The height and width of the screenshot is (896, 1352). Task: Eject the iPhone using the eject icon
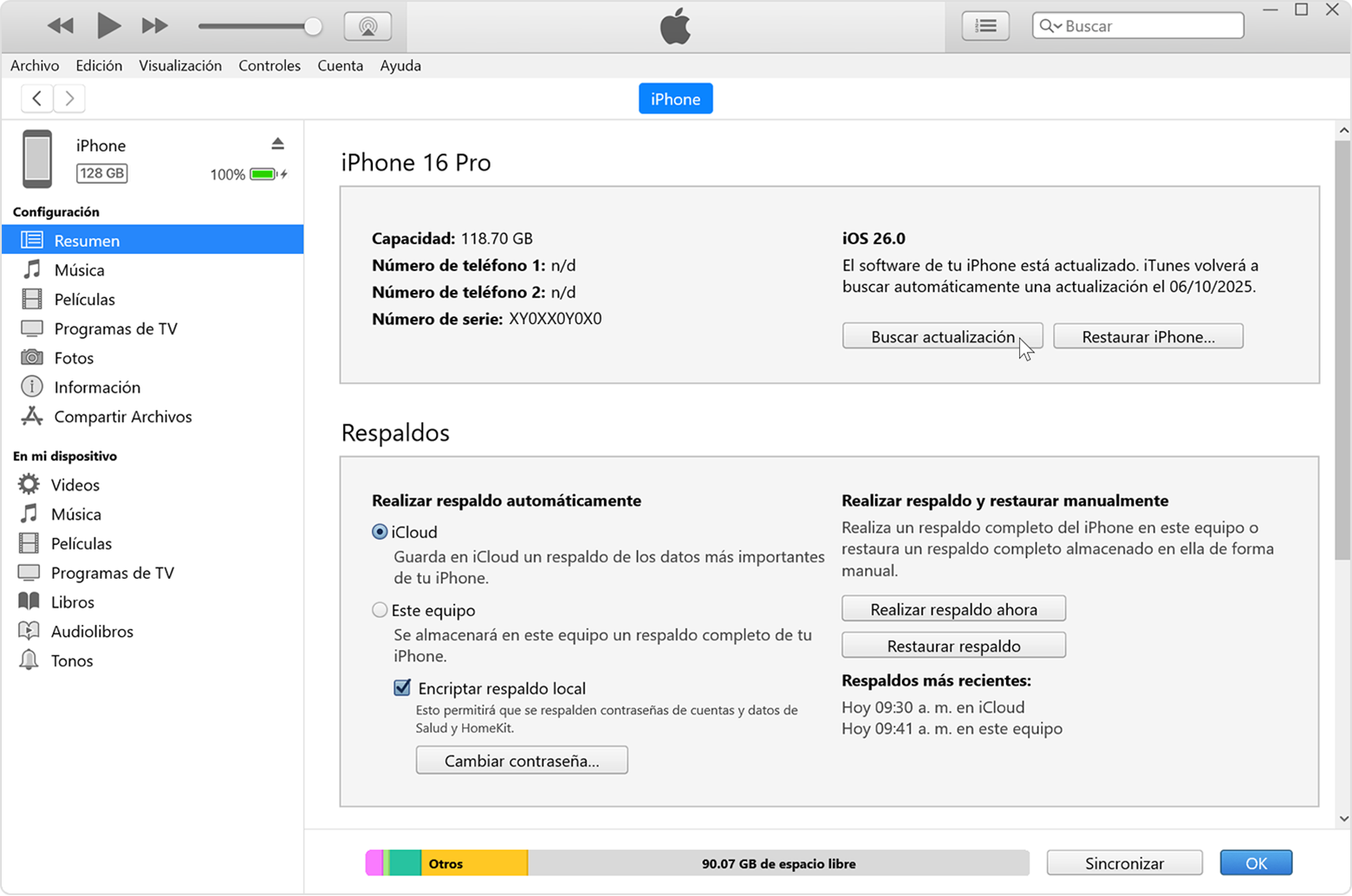[x=278, y=143]
